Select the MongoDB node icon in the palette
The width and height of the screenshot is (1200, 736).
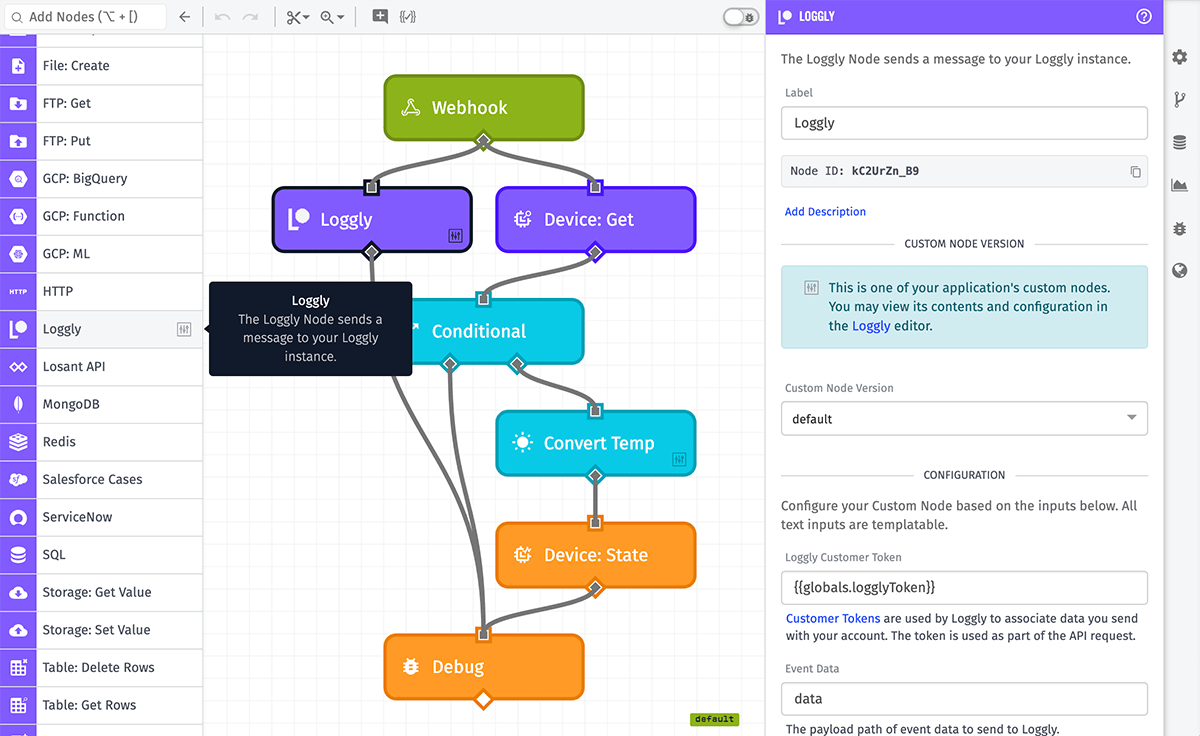tap(17, 404)
